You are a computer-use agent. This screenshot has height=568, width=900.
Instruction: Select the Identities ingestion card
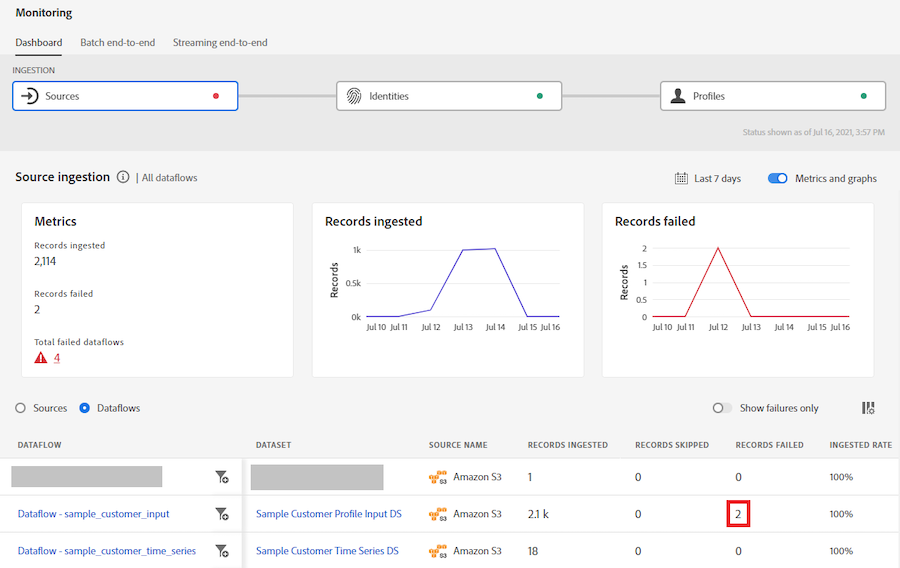[x=449, y=96]
